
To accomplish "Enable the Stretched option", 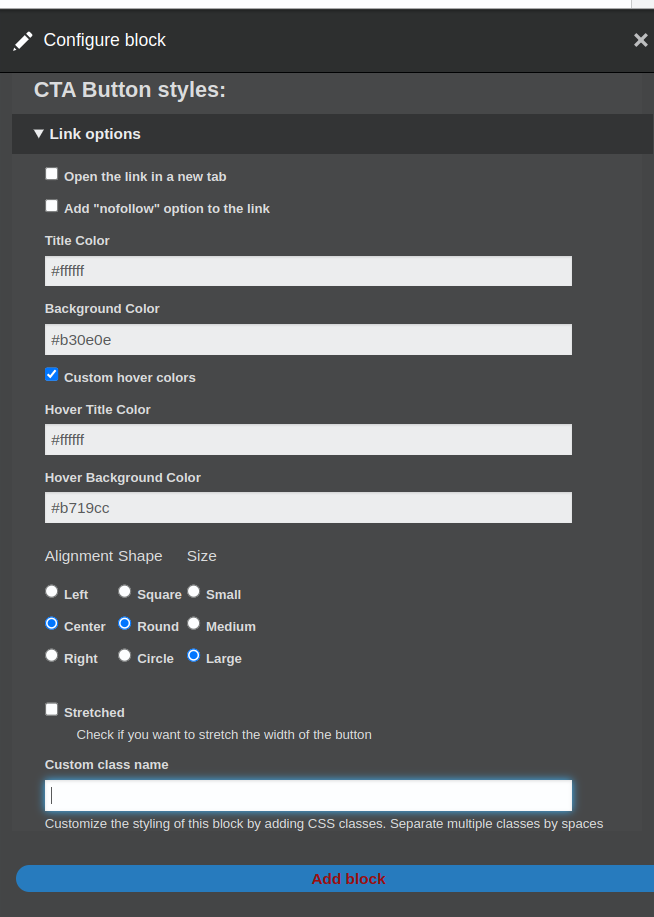I will (x=51, y=708).
